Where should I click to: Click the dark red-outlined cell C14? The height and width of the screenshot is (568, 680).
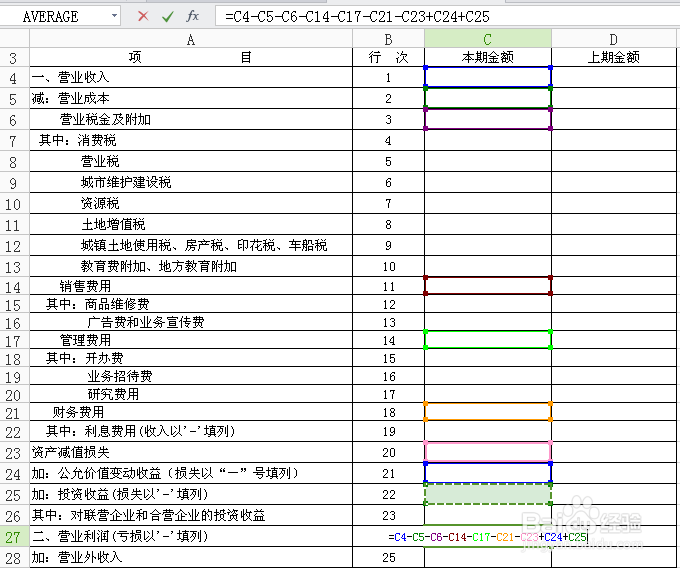[488, 286]
